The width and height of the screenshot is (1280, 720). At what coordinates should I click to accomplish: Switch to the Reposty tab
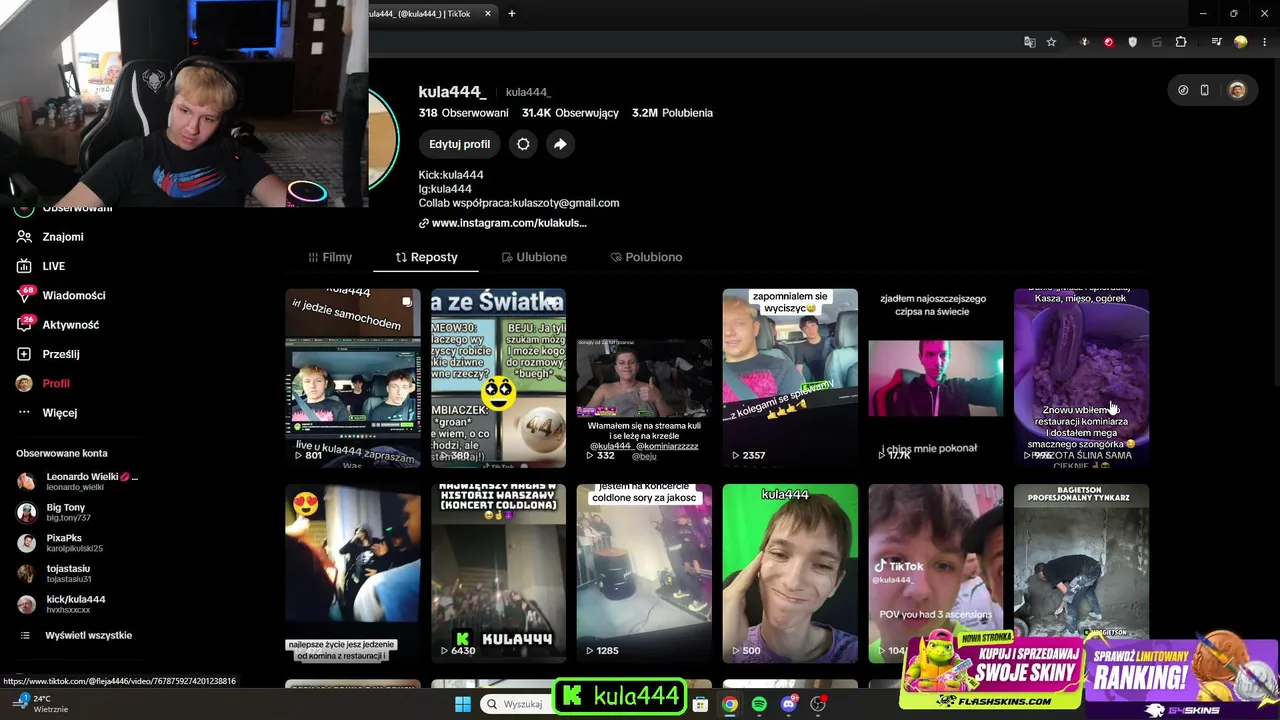[426, 257]
